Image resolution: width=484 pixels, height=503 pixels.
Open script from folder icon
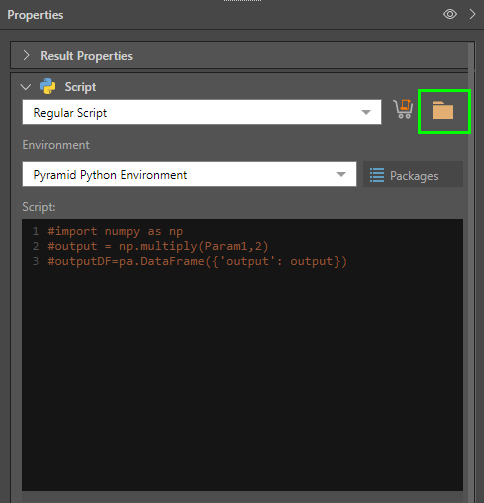[x=443, y=110]
